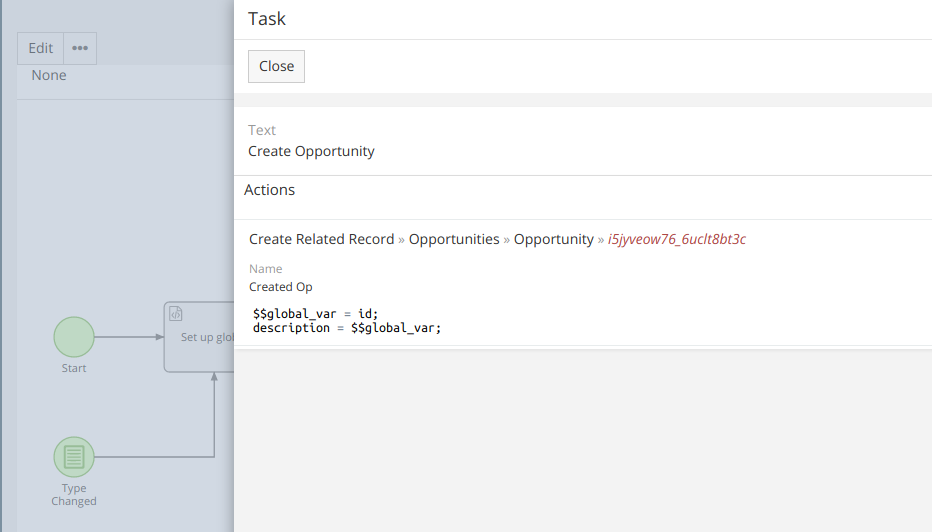This screenshot has width=932, height=532.
Task: Click the script icon on Set up task
Action: 175,313
